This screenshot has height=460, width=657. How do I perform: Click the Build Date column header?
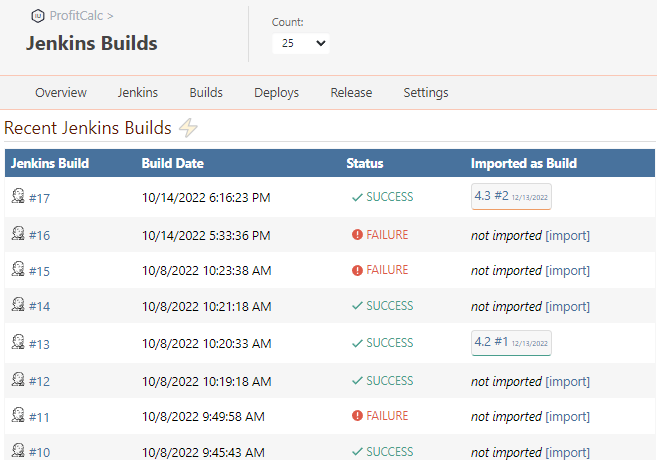[x=174, y=163]
